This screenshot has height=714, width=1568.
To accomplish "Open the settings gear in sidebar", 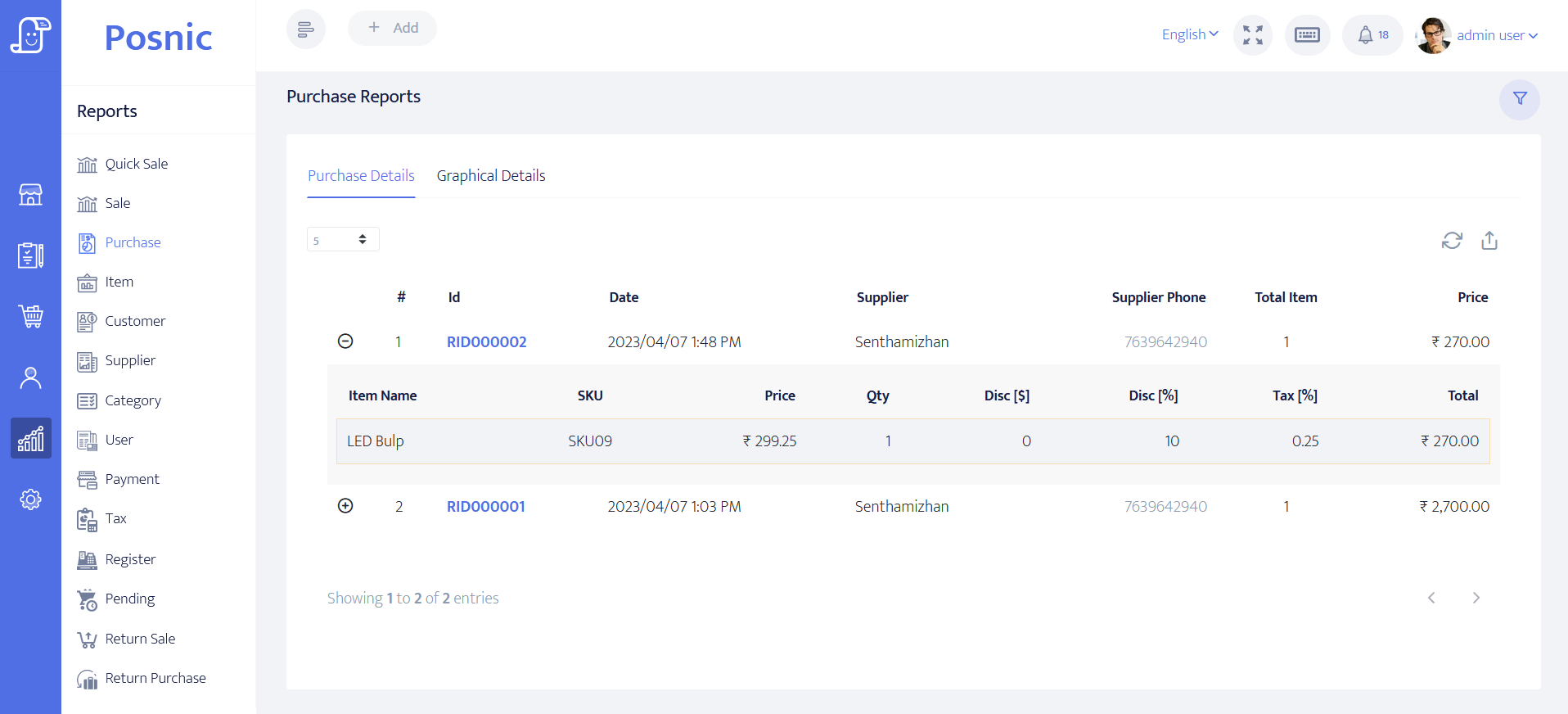I will coord(31,499).
